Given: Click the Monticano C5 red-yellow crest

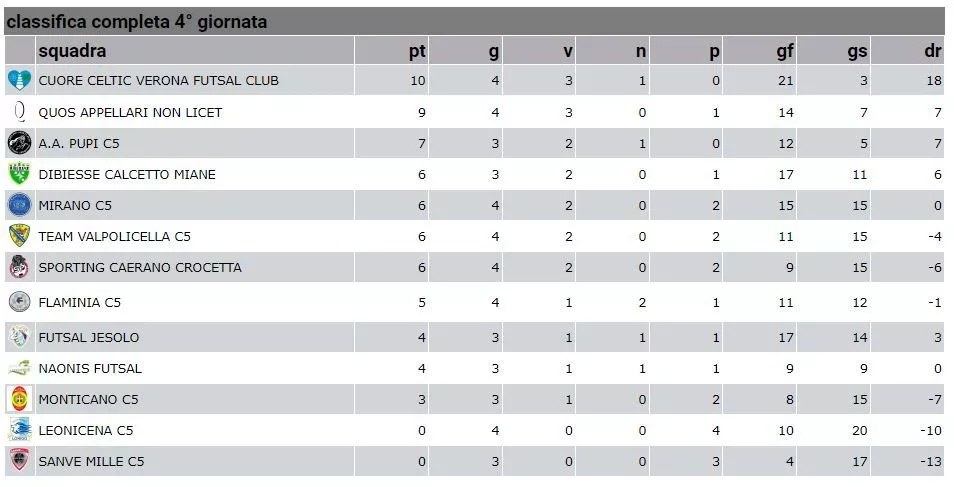Looking at the screenshot, I should coord(19,399).
